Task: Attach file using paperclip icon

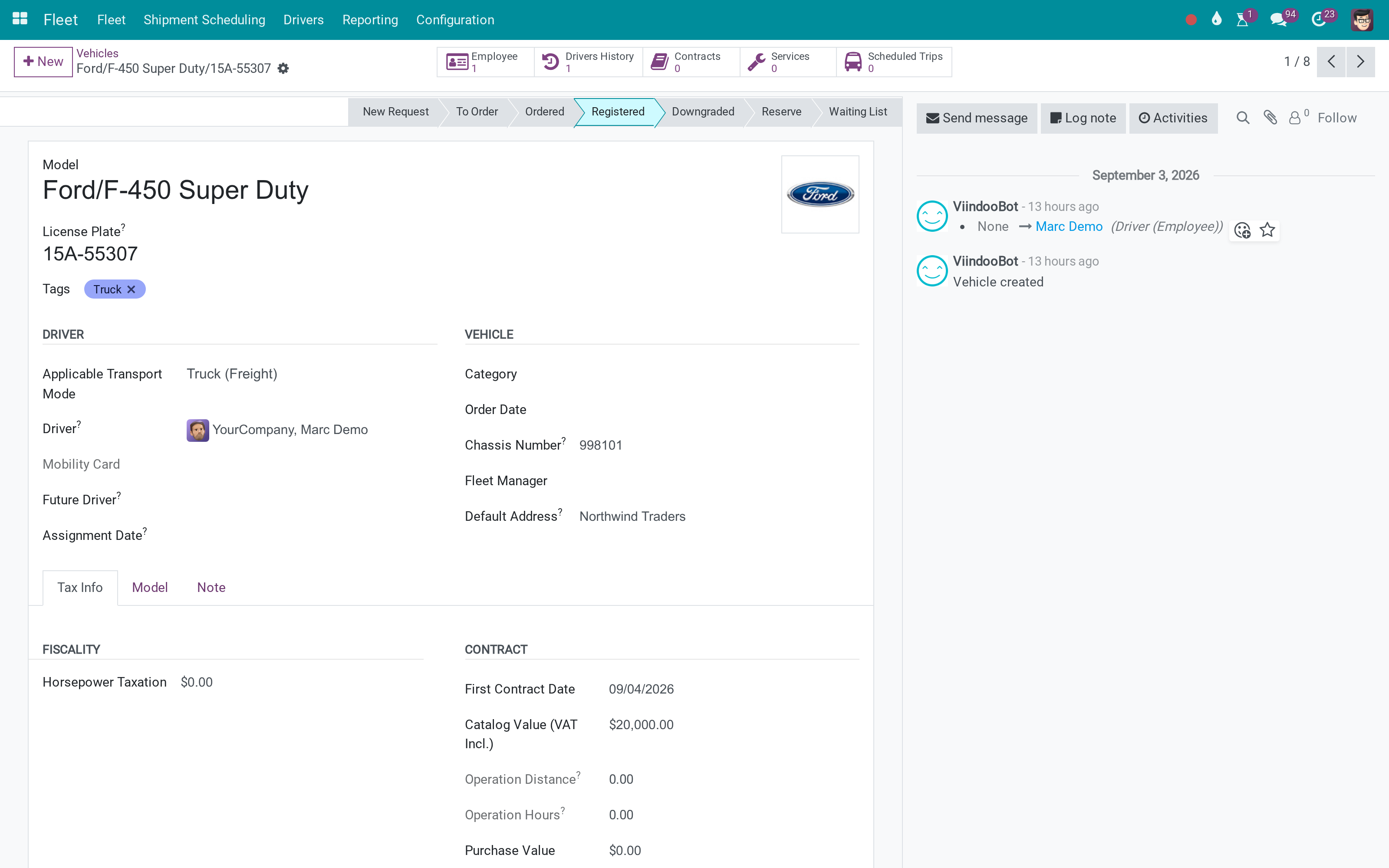Action: 1270,118
